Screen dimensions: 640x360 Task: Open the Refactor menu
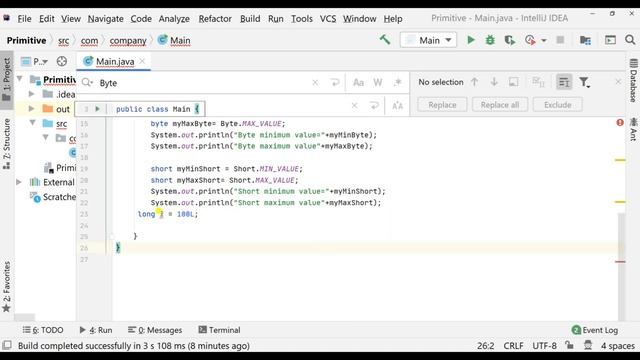point(215,19)
